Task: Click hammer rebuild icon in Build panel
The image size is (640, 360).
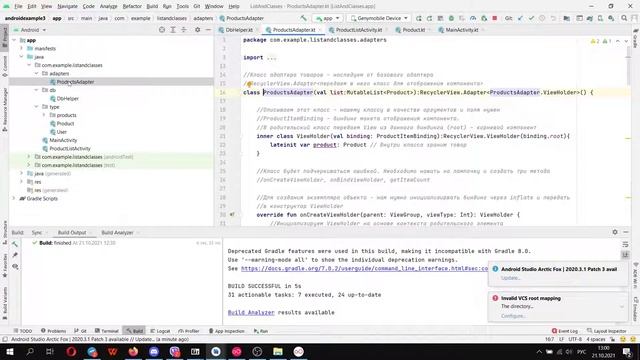Action: click(15, 244)
